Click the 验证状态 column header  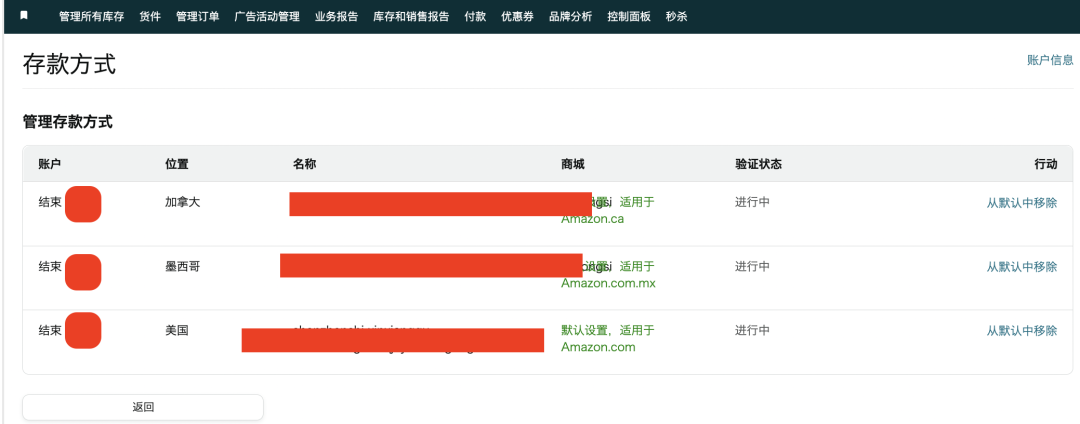coord(758,164)
